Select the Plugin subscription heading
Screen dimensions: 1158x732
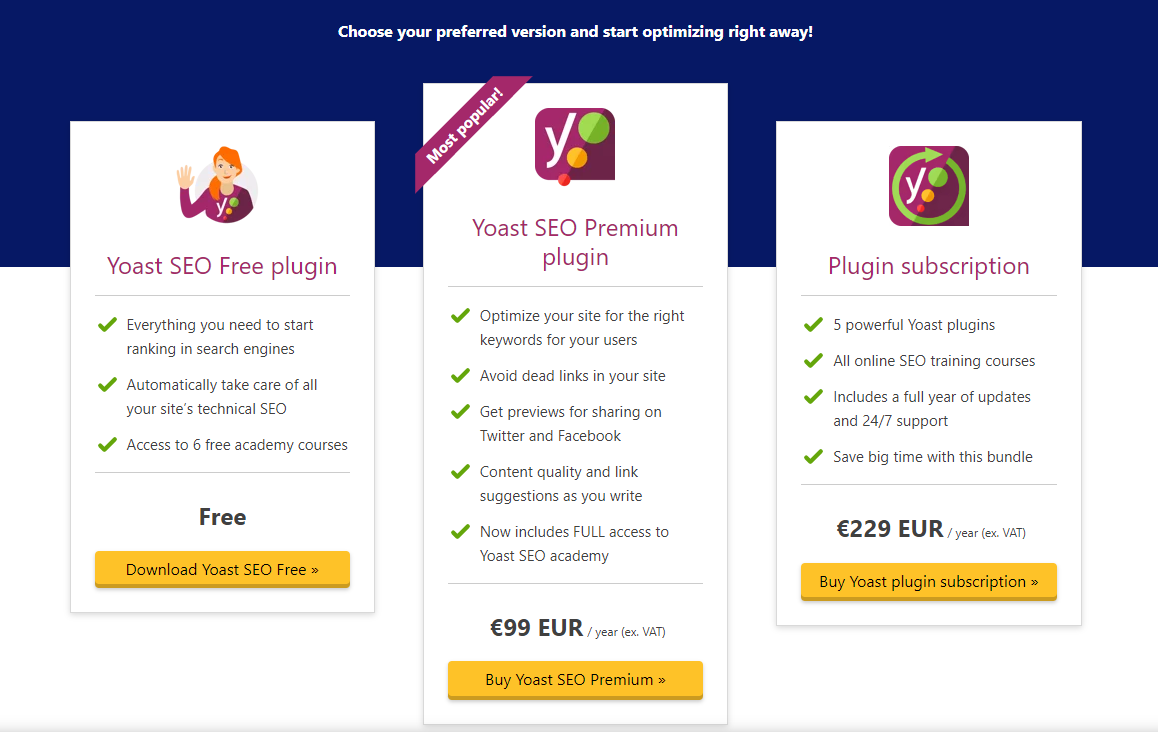928,266
